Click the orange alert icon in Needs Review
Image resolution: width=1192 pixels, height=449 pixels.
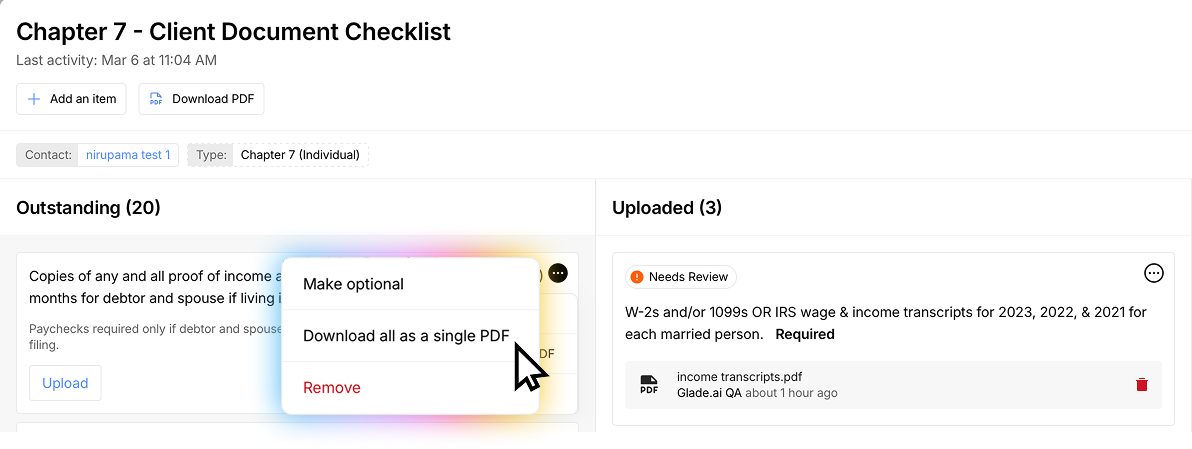(x=637, y=277)
